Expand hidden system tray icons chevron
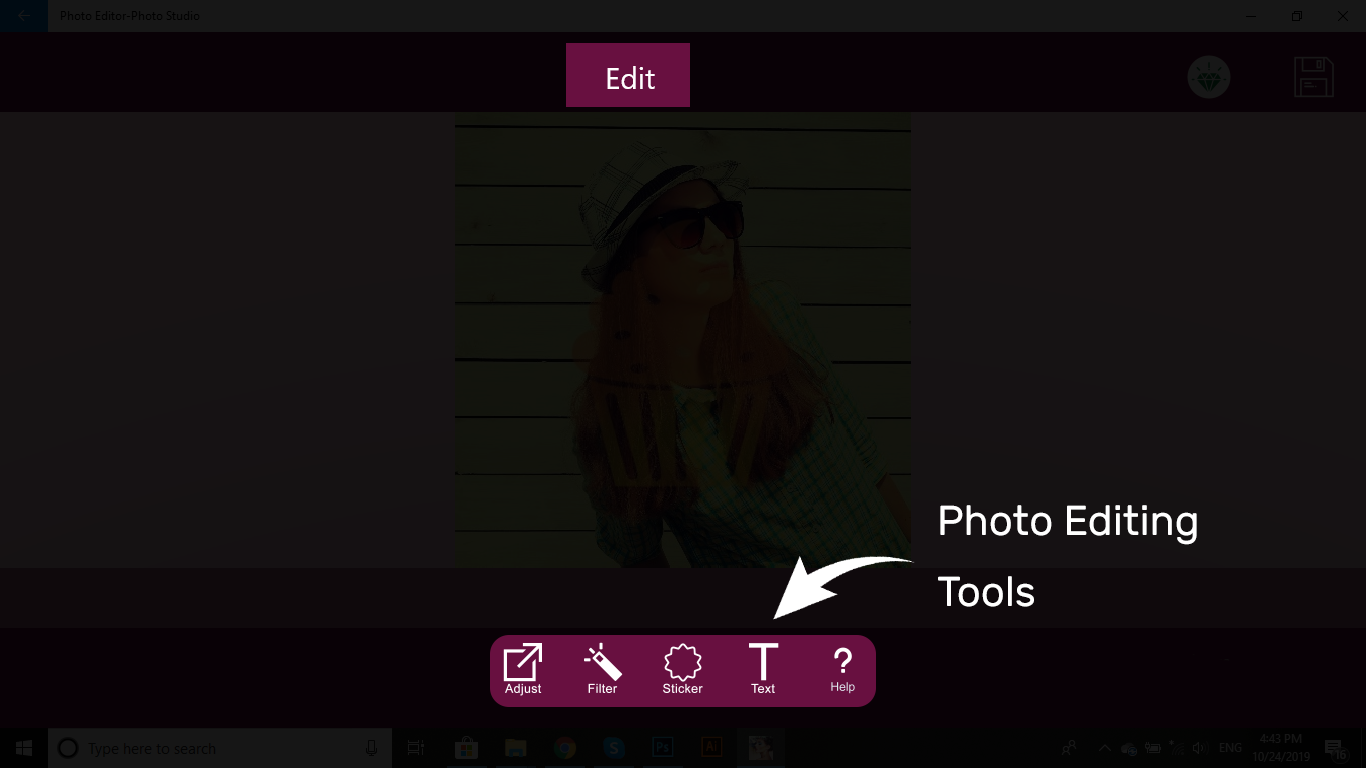1366x768 pixels. point(1104,748)
